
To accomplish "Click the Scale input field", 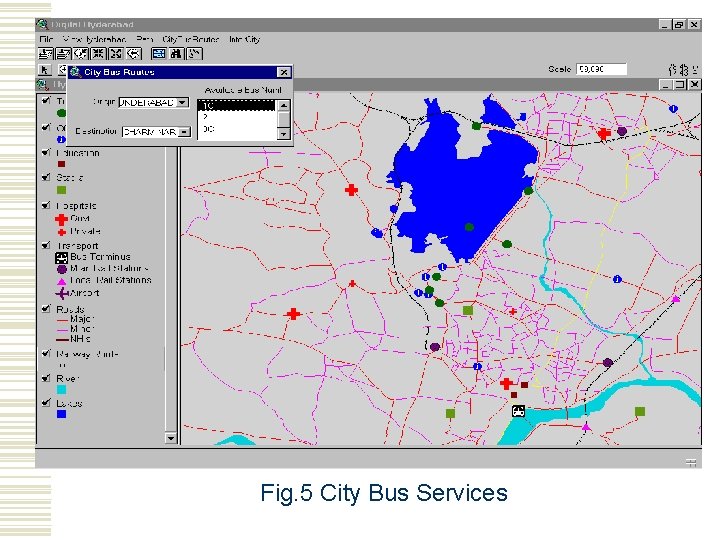I will [601, 69].
